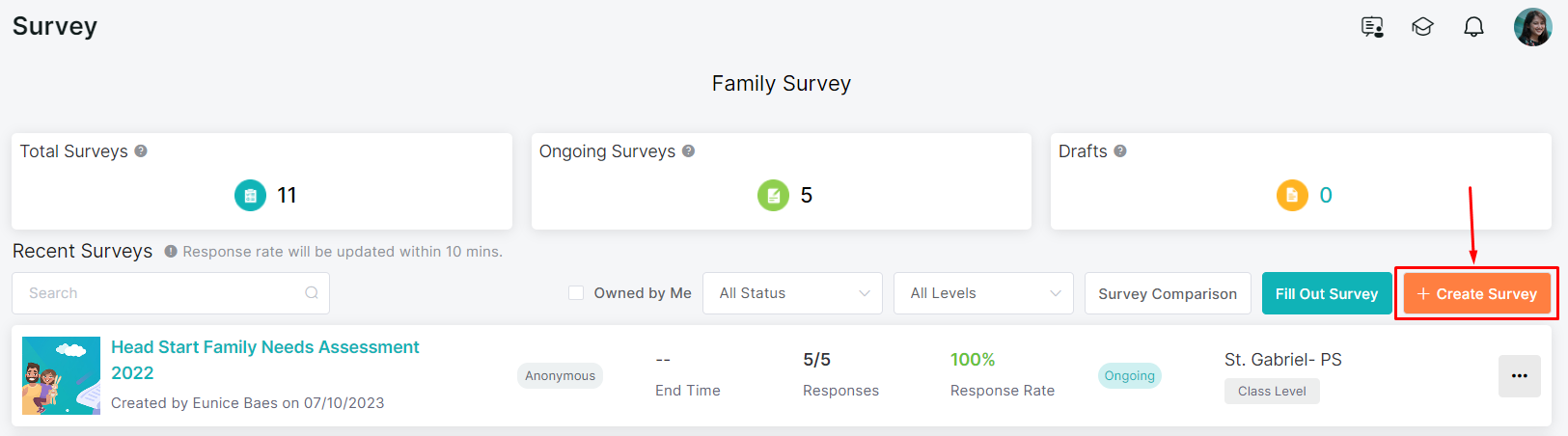The width and height of the screenshot is (1568, 436).
Task: Click the Total Surveys help question icon
Action: coord(141,151)
